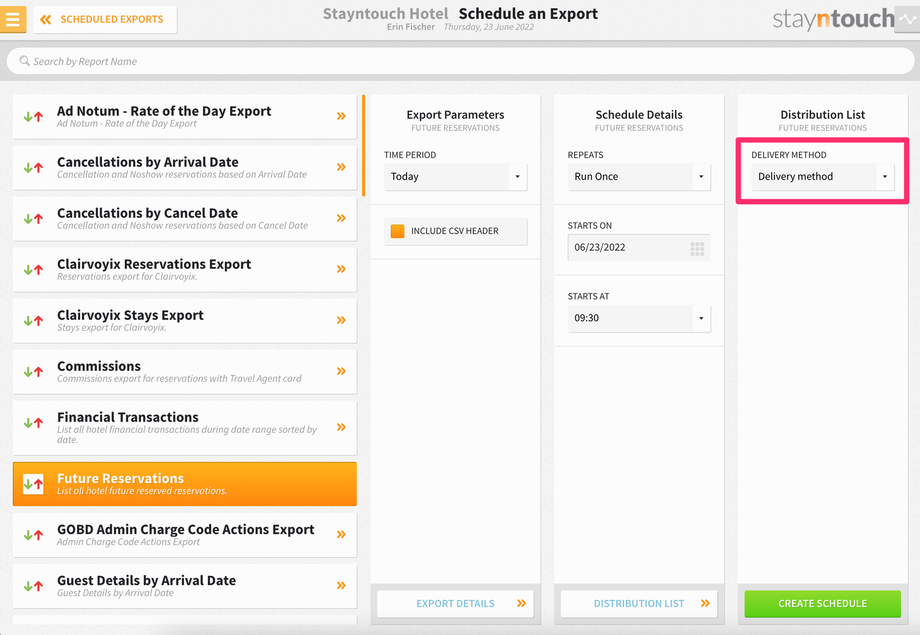Click double chevron on Clairvoyix Stays Export
The width and height of the screenshot is (920, 635).
[x=341, y=320]
